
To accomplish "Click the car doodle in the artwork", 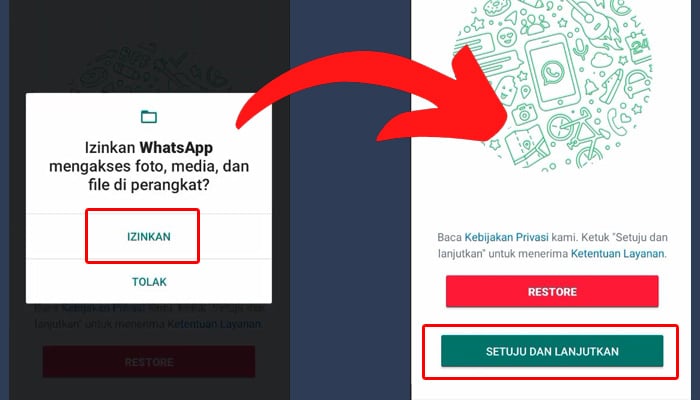I will (638, 84).
